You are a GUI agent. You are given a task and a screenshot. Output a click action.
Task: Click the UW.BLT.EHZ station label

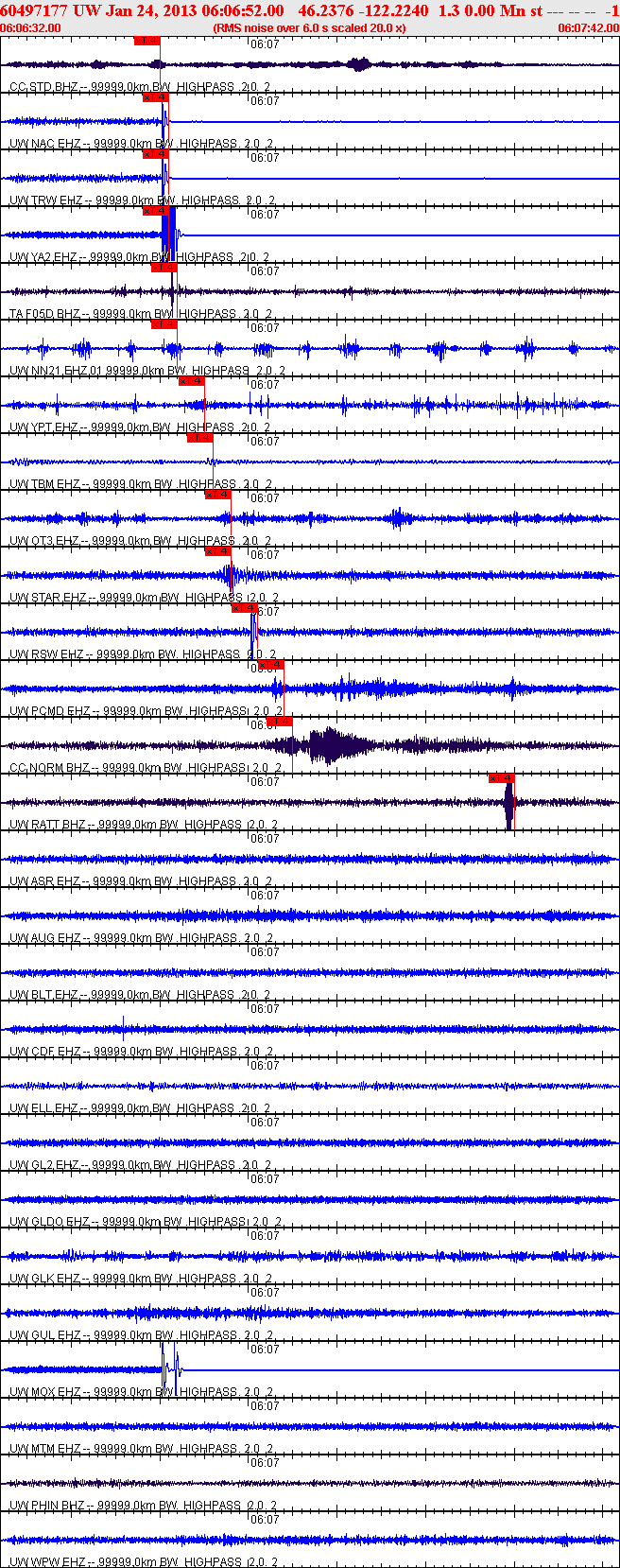pos(140,995)
